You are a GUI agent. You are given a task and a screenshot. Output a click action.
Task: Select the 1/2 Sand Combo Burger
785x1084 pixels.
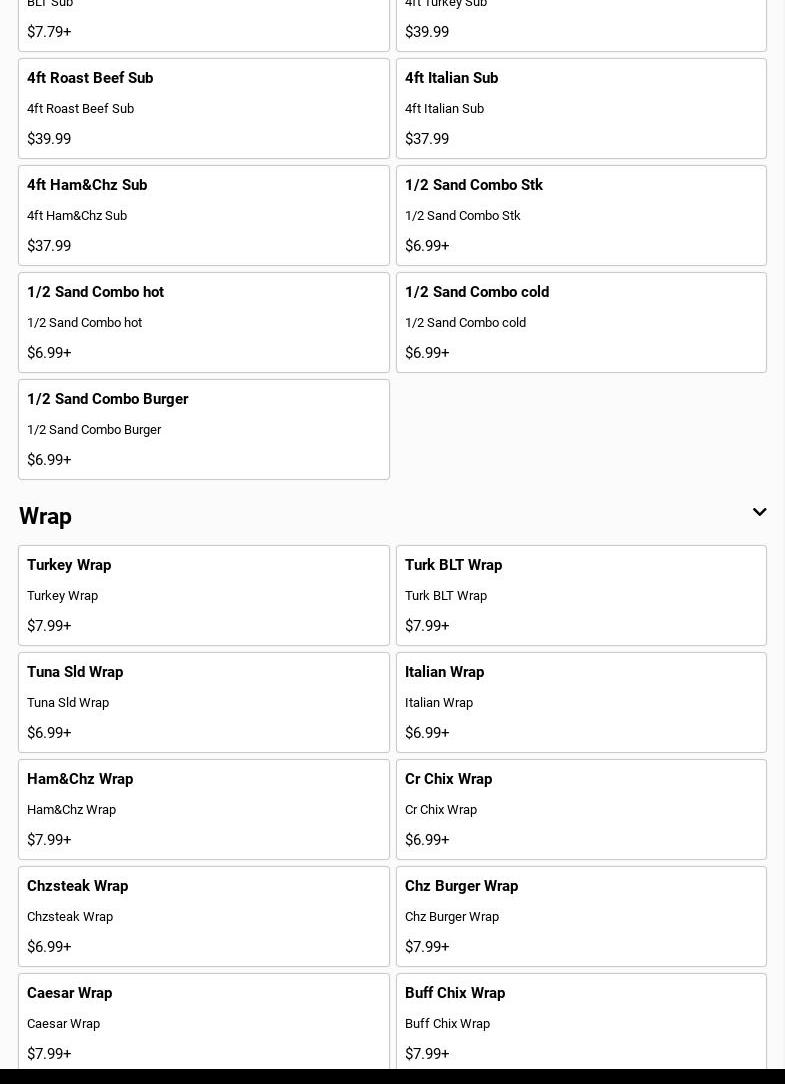tap(203, 429)
